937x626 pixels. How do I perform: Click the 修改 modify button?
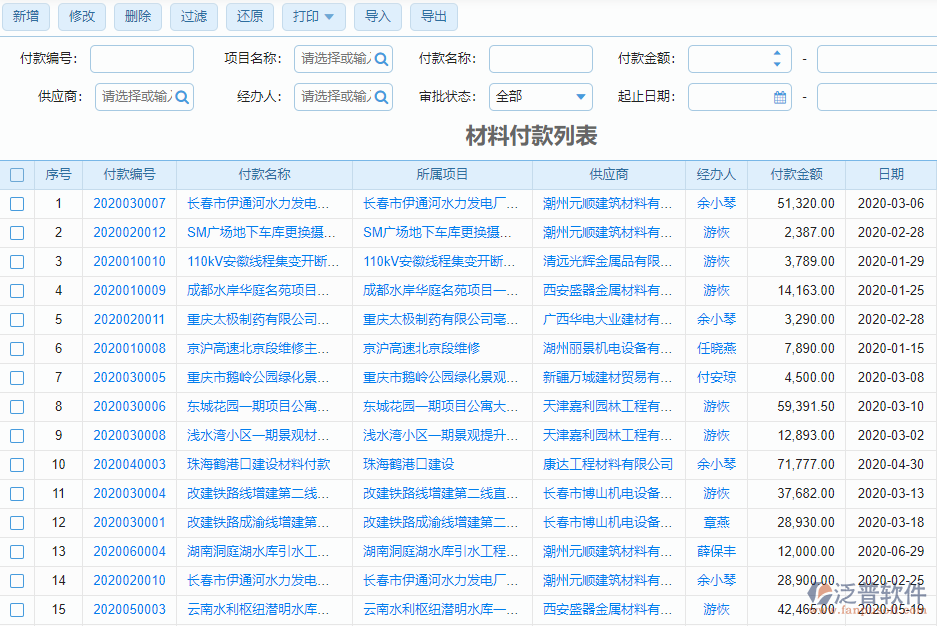click(81, 17)
